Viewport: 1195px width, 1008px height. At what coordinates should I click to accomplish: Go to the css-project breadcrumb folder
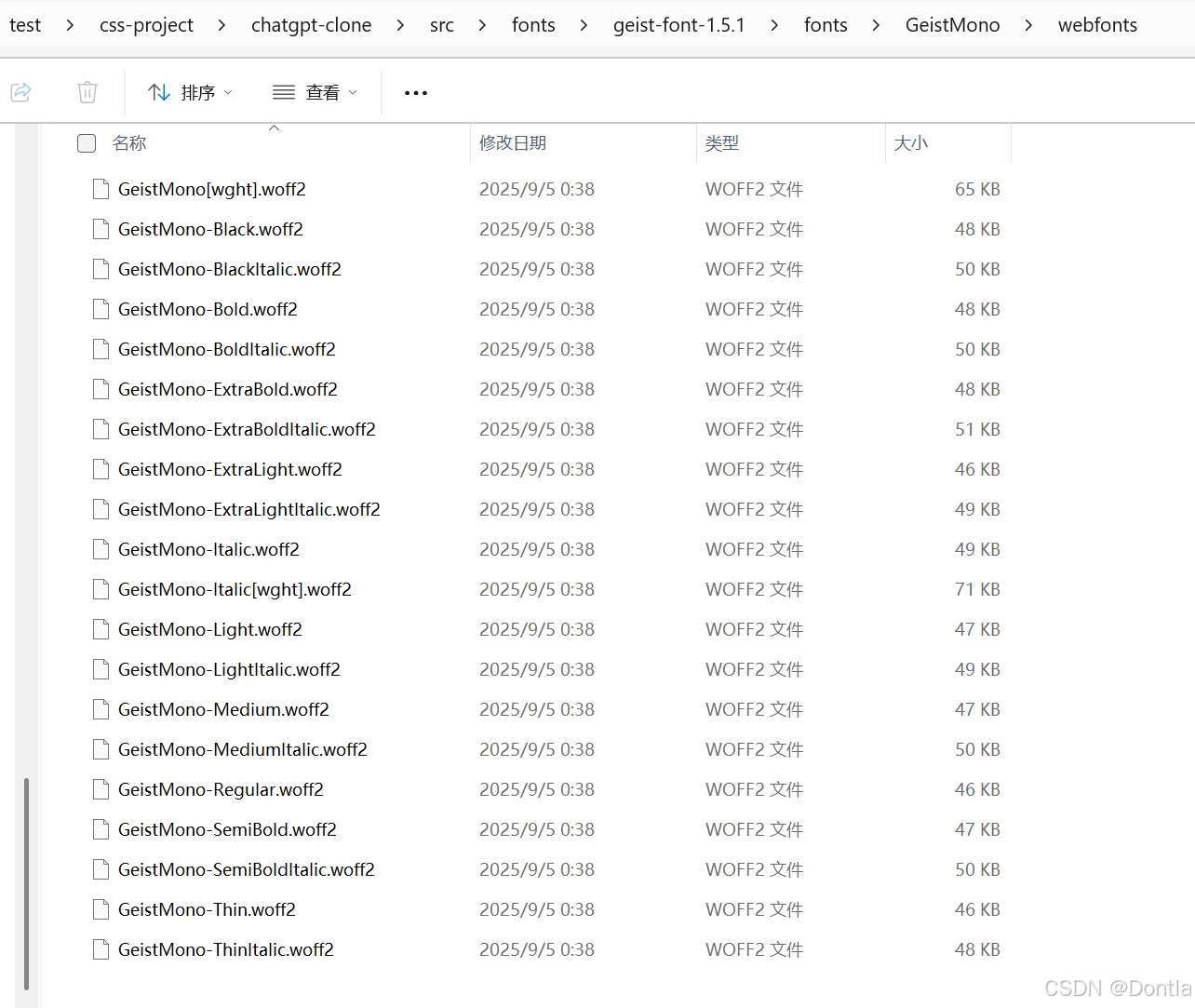pos(146,25)
